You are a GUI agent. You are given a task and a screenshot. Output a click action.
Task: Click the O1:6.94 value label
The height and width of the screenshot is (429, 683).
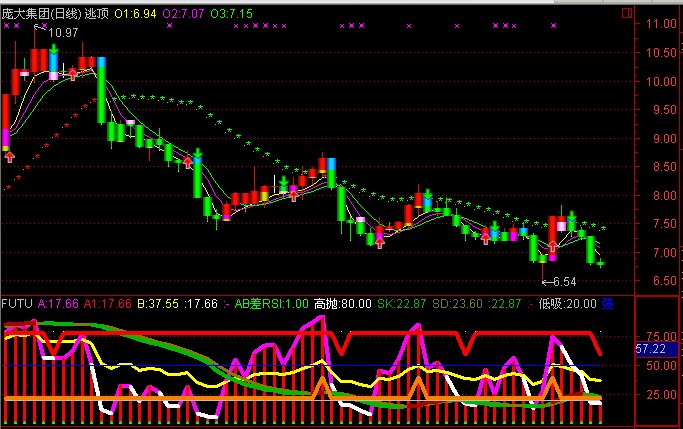136,15
